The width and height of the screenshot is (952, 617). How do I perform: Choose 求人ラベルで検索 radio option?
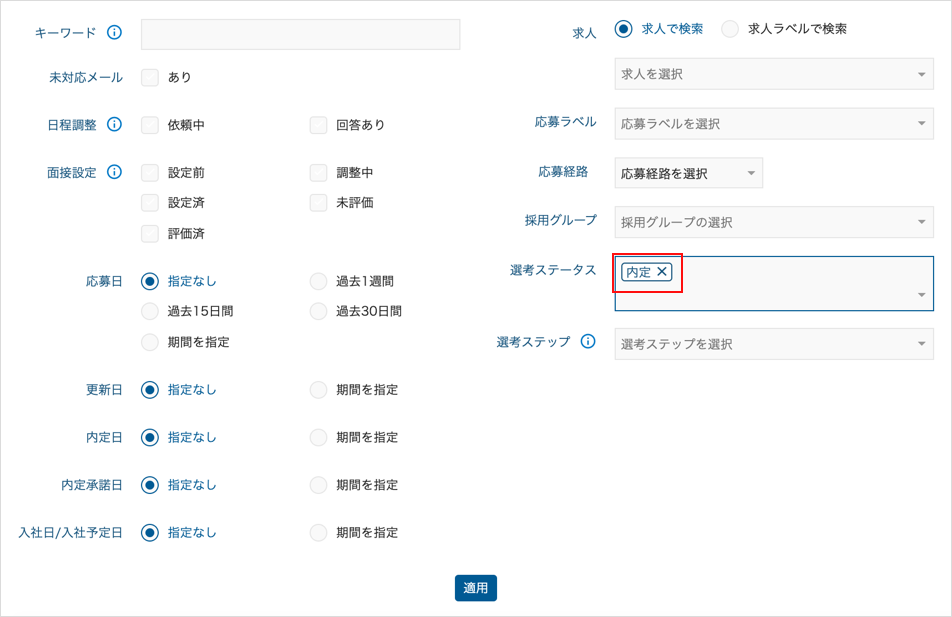point(730,29)
